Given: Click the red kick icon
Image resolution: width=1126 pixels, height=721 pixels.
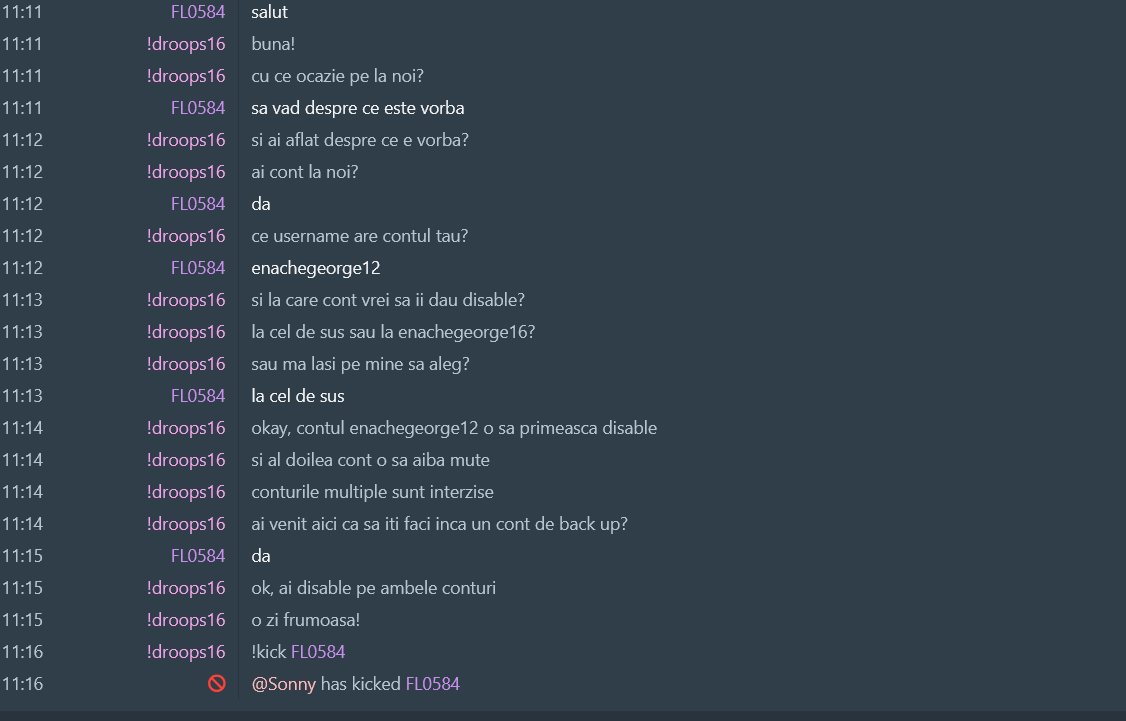Looking at the screenshot, I should [216, 684].
